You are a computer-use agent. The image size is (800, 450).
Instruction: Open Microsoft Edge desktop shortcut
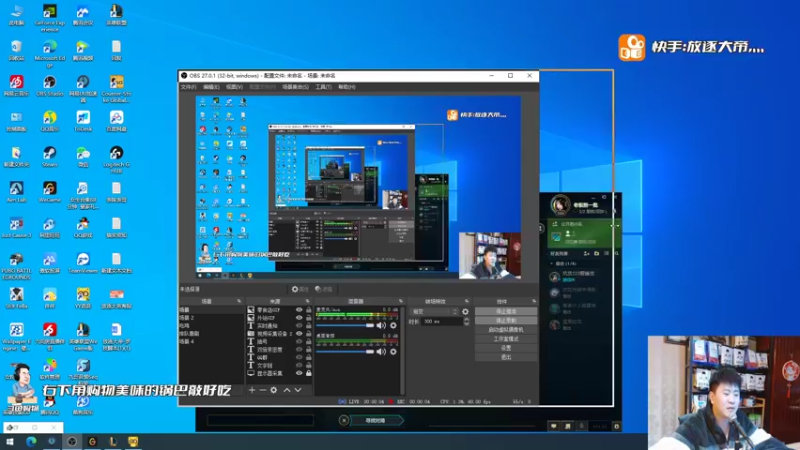pyautogui.click(x=49, y=54)
